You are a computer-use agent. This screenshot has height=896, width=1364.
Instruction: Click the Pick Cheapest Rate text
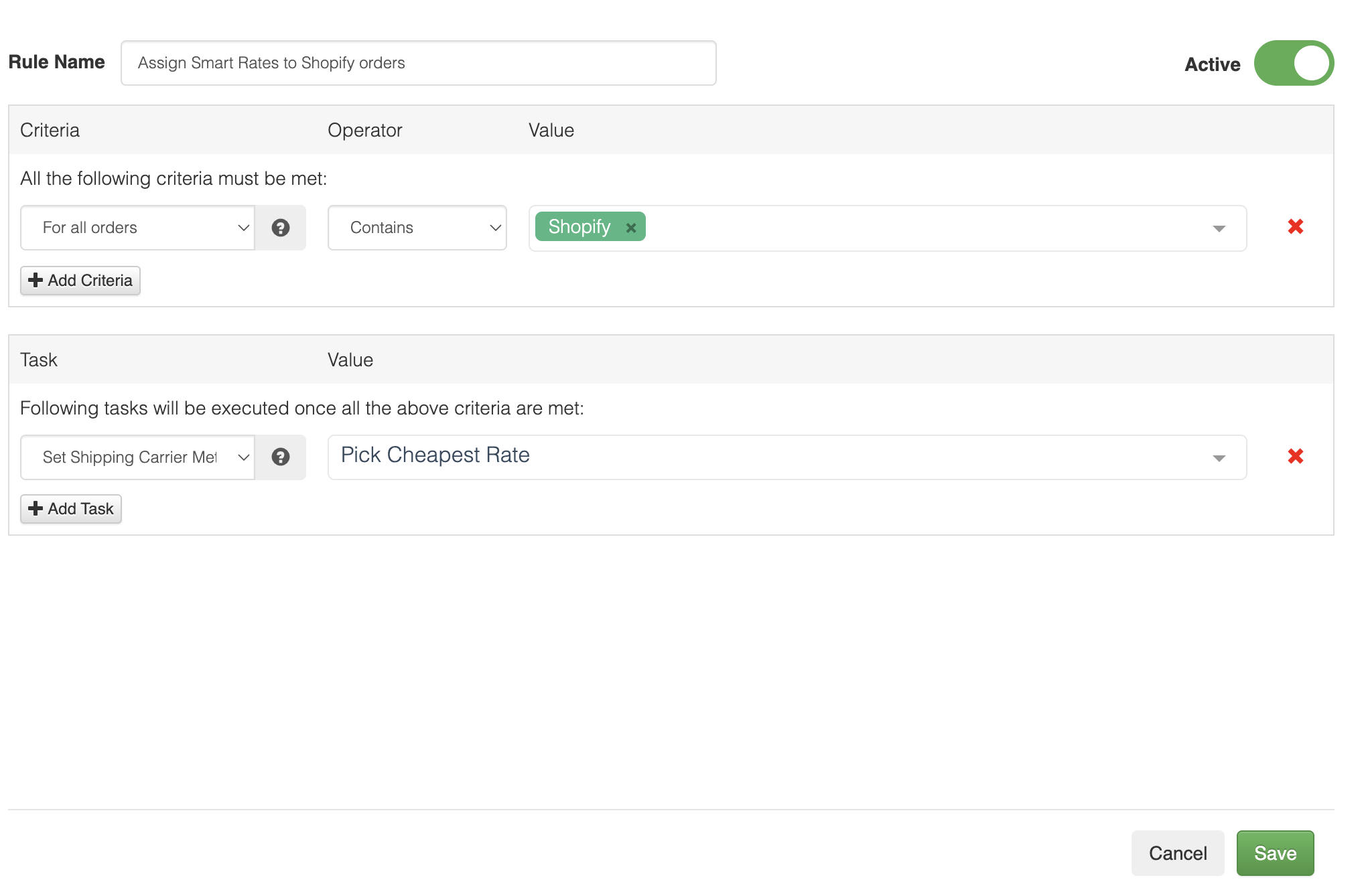tap(435, 455)
